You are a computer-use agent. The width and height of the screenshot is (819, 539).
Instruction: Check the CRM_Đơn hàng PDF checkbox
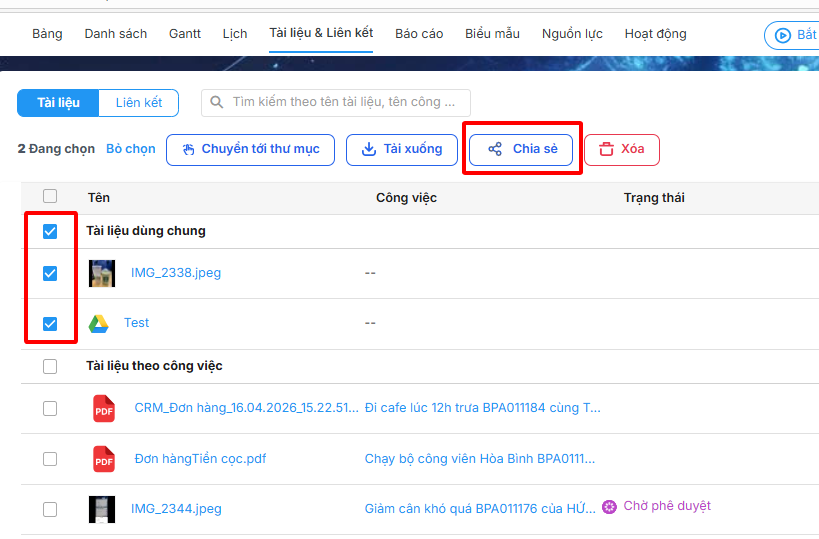point(50,408)
